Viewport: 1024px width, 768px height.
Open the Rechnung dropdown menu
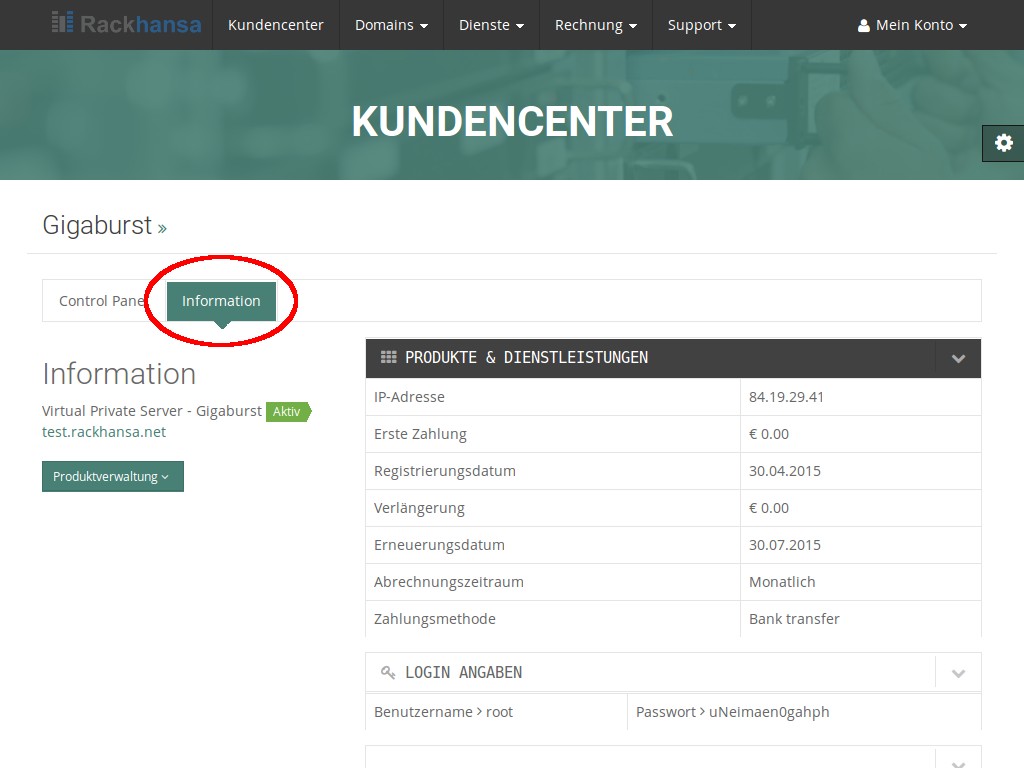[x=596, y=25]
